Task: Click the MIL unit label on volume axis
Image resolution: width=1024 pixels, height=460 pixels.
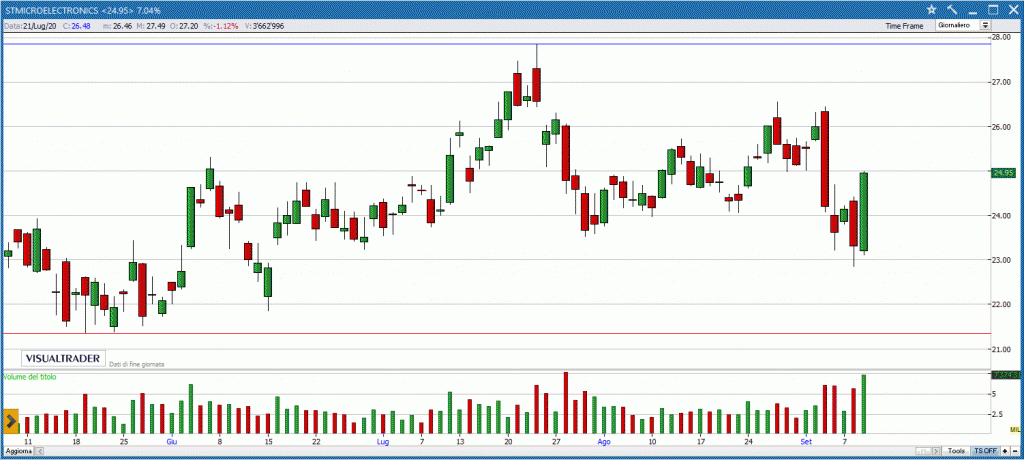Action: [x=1015, y=429]
